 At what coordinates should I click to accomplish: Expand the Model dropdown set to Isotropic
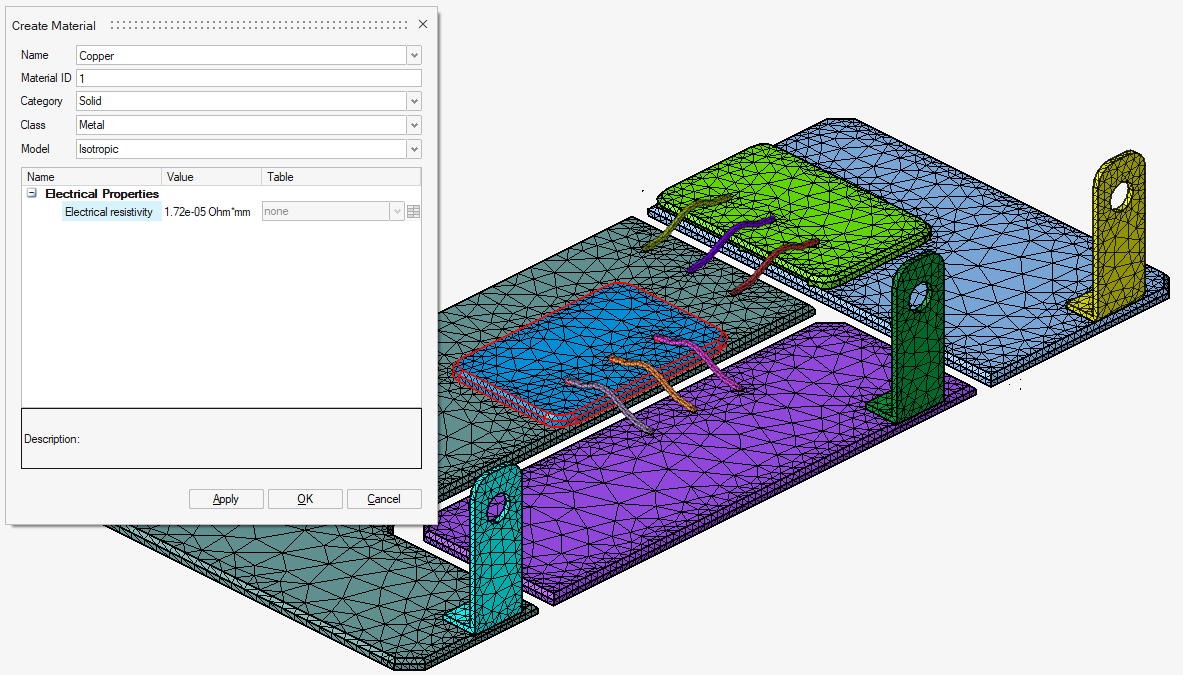(x=414, y=149)
